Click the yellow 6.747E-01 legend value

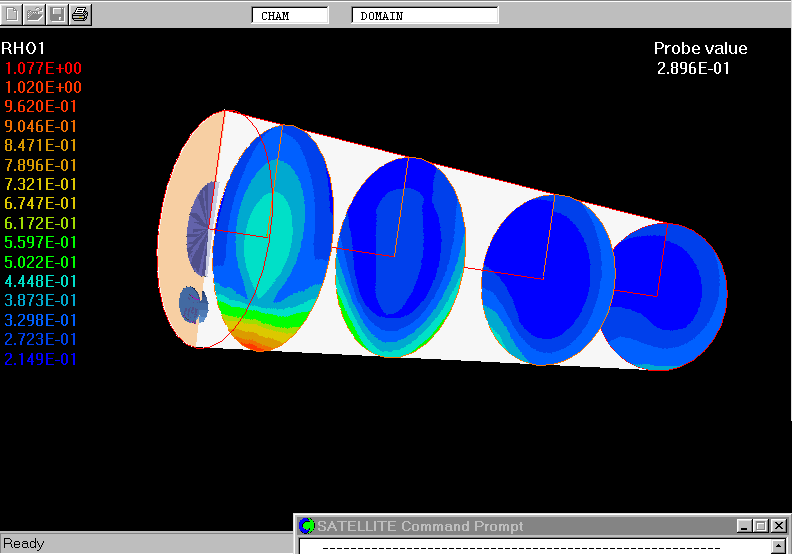[41, 204]
